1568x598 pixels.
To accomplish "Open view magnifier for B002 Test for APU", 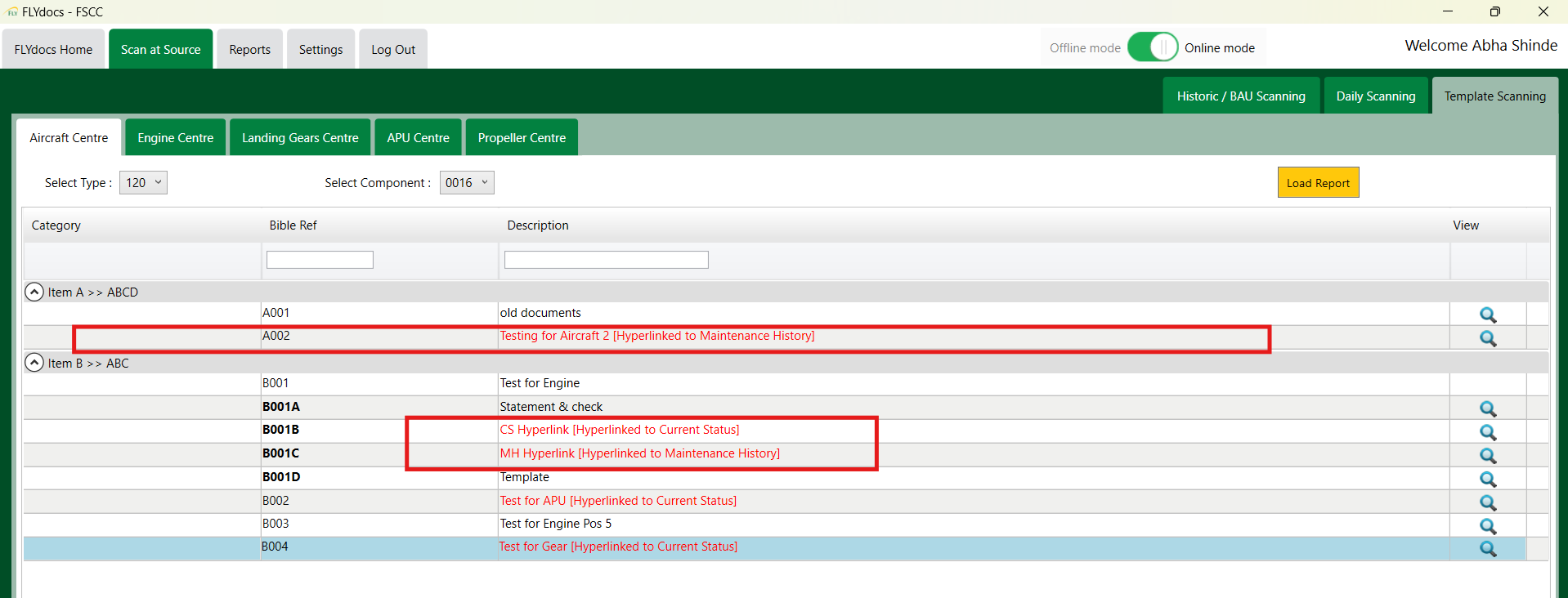I will [x=1488, y=502].
